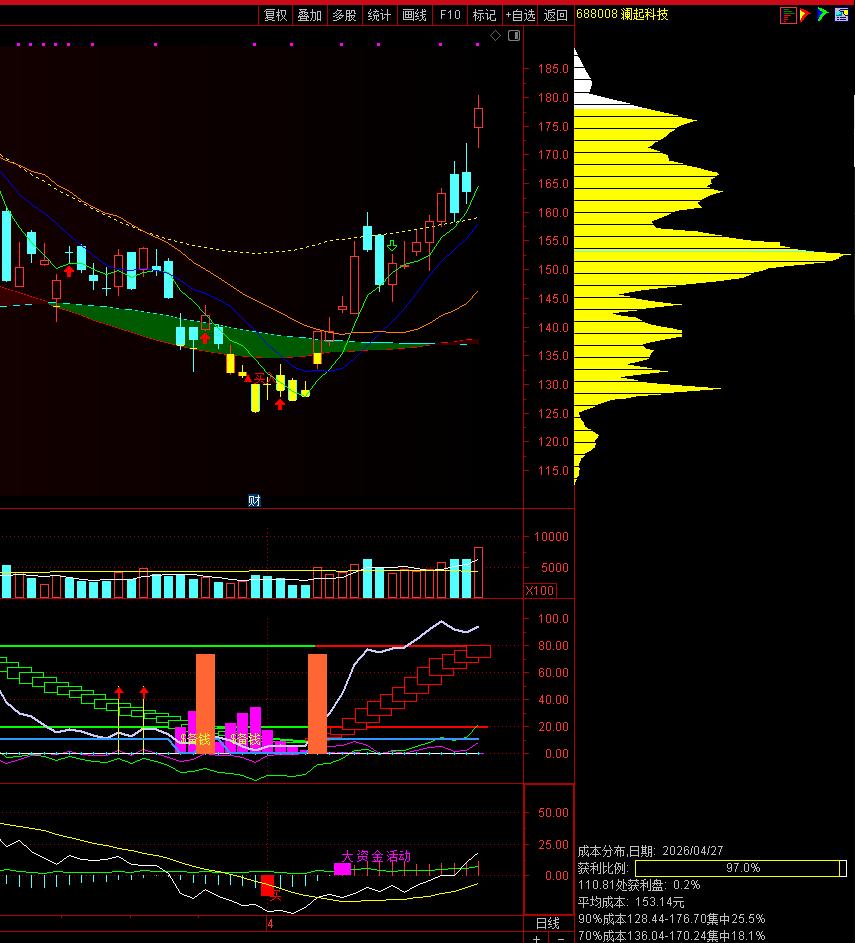Zoom out with the − button below 日线
The width and height of the screenshot is (855, 943).
(560, 939)
